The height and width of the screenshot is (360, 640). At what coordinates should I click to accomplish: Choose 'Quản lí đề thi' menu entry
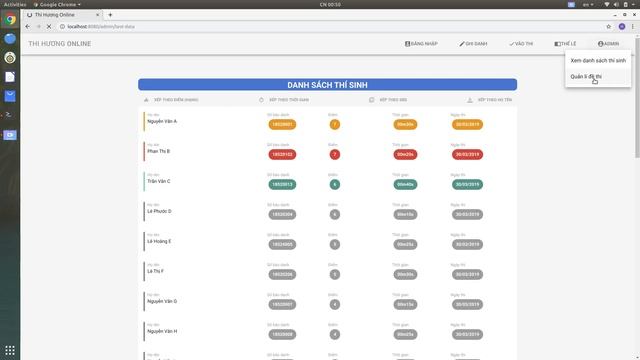pos(598,77)
